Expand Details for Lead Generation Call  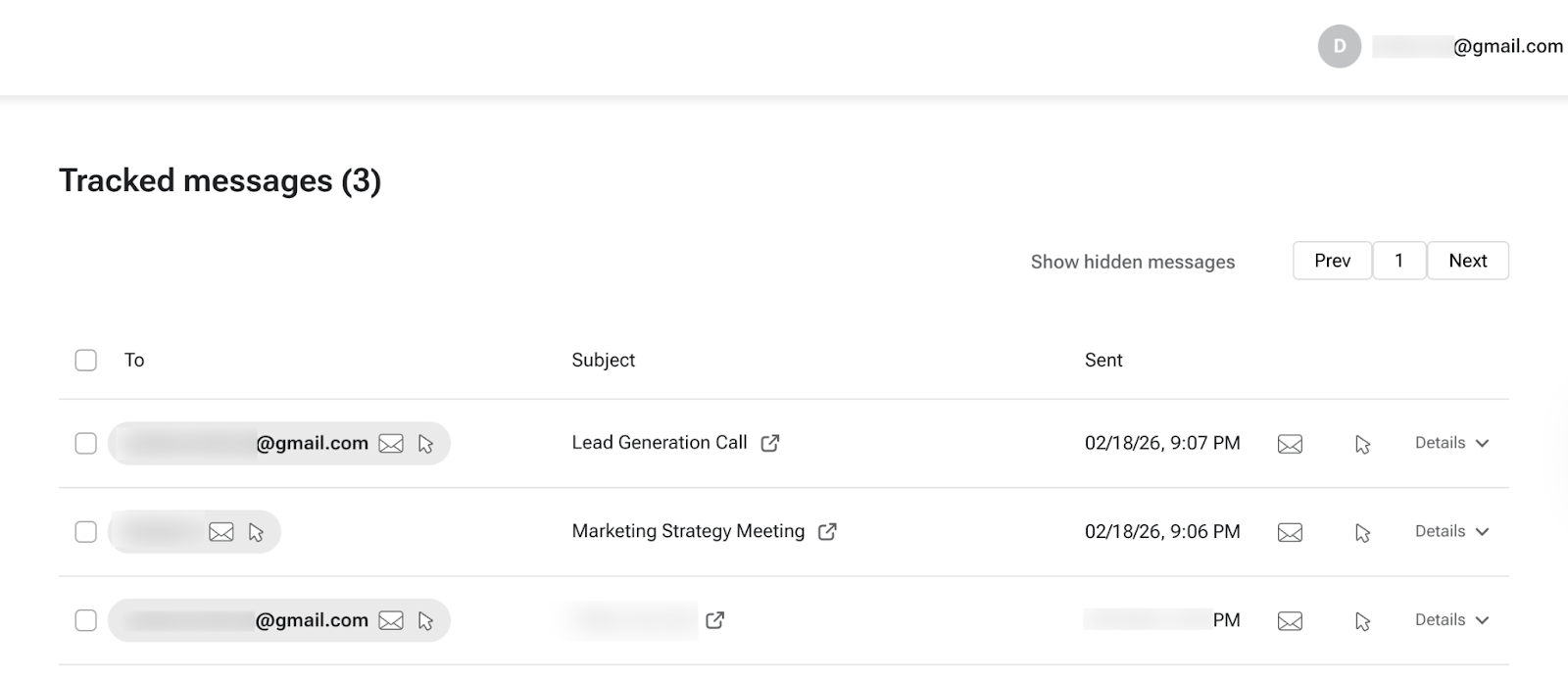(x=1452, y=443)
